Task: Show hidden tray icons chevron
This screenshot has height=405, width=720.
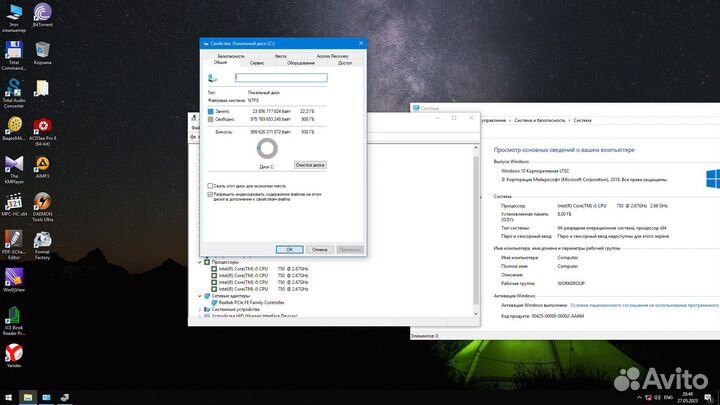Action: 639,397
